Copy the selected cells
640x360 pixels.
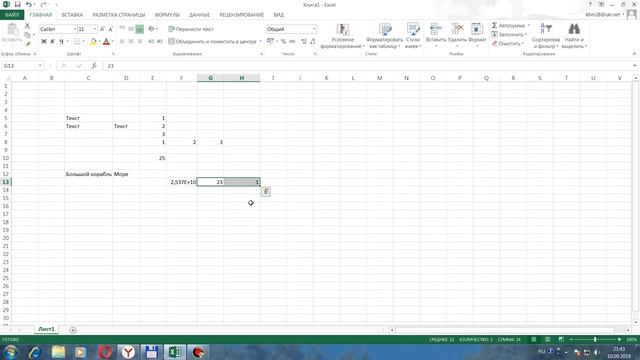(27, 35)
